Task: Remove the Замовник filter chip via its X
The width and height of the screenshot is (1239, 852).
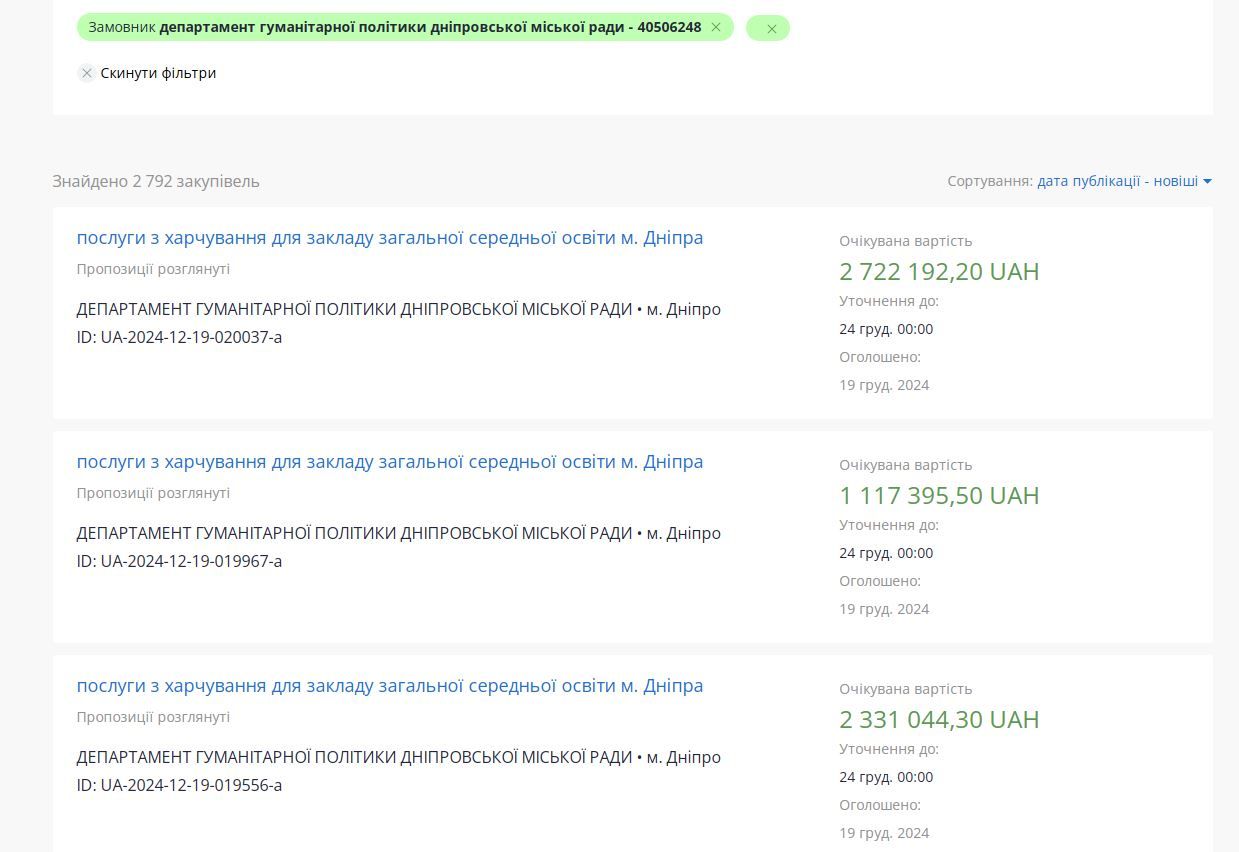Action: point(716,27)
